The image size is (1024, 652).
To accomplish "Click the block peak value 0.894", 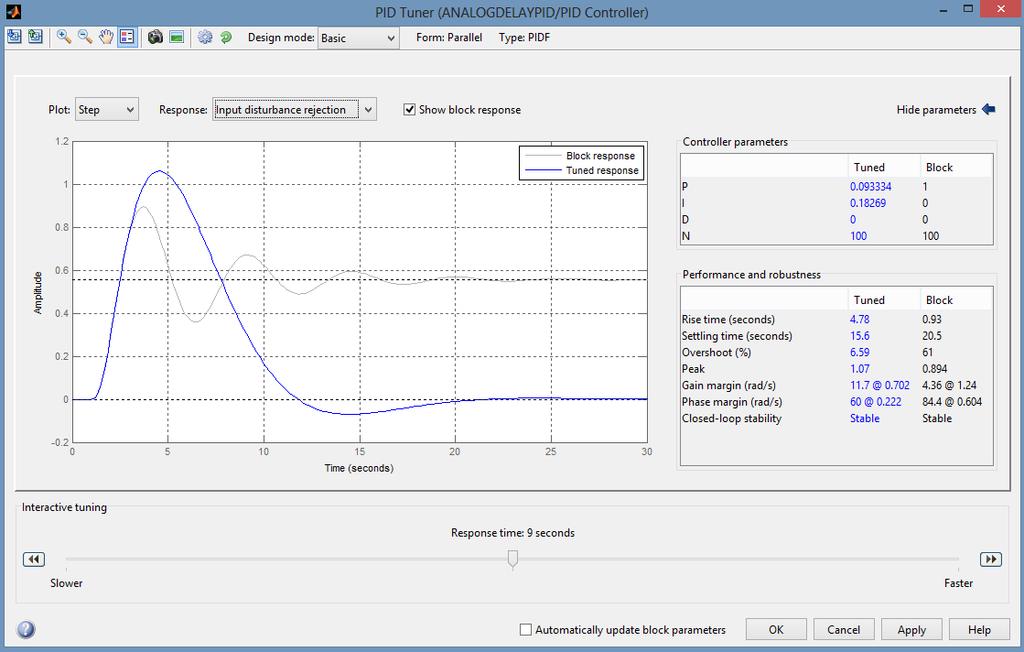I will tap(935, 368).
